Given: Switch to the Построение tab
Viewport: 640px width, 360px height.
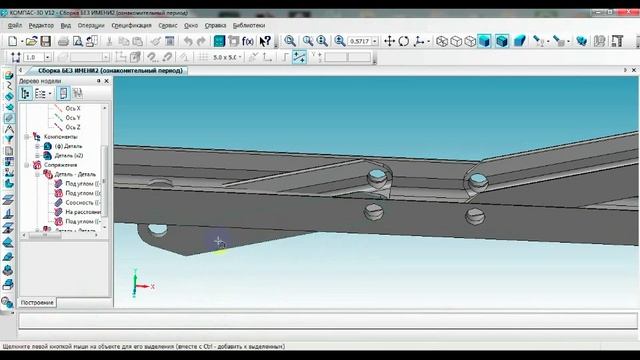Looking at the screenshot, I should point(37,302).
